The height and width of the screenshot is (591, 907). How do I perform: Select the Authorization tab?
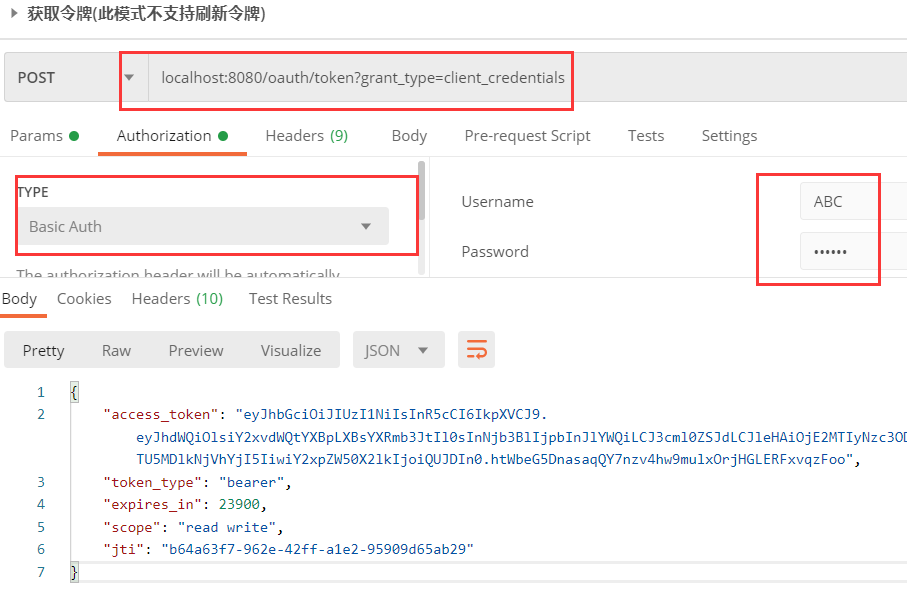coord(172,136)
